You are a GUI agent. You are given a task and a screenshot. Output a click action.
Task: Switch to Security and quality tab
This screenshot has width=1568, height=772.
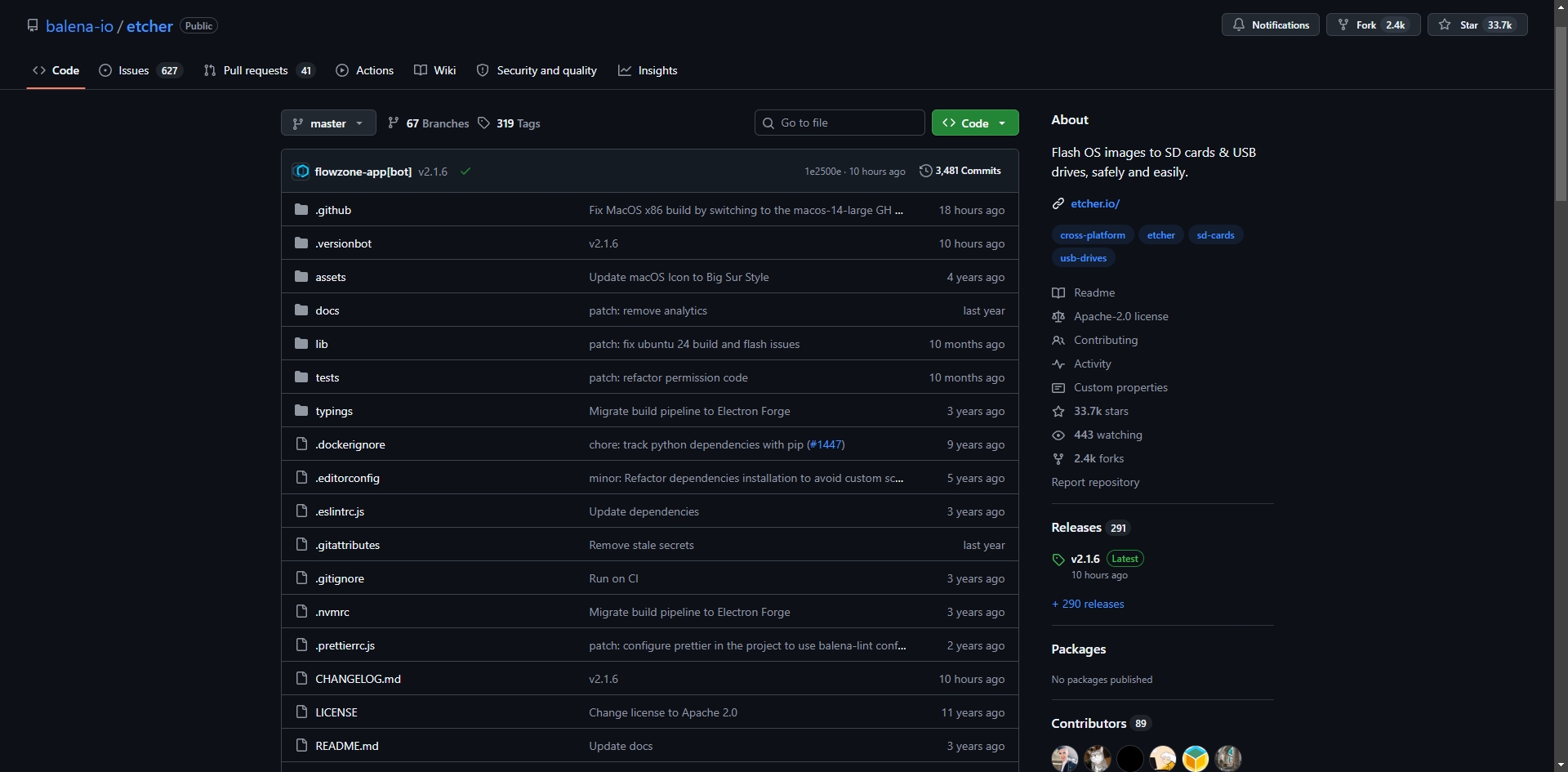click(x=537, y=70)
